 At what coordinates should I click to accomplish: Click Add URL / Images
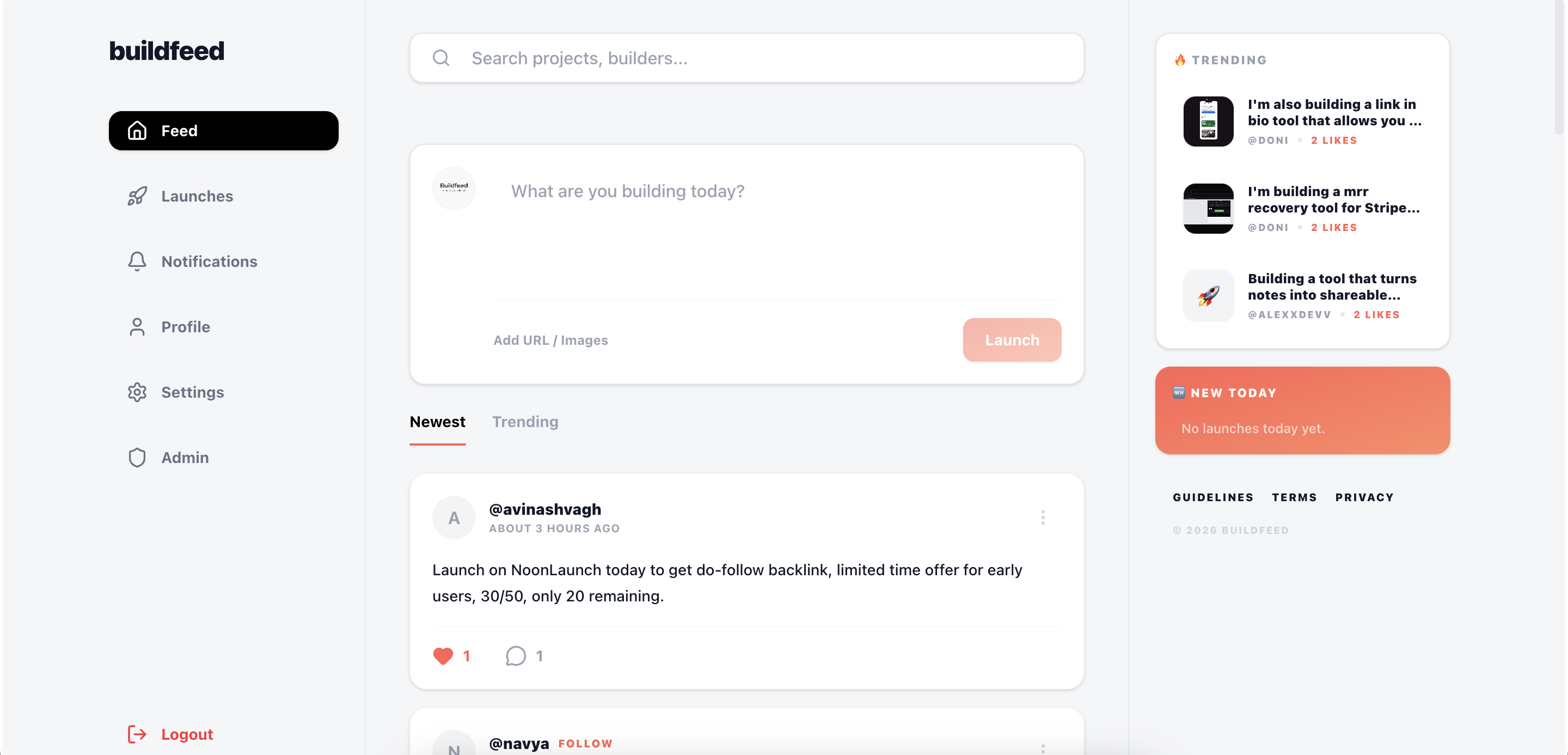click(550, 340)
